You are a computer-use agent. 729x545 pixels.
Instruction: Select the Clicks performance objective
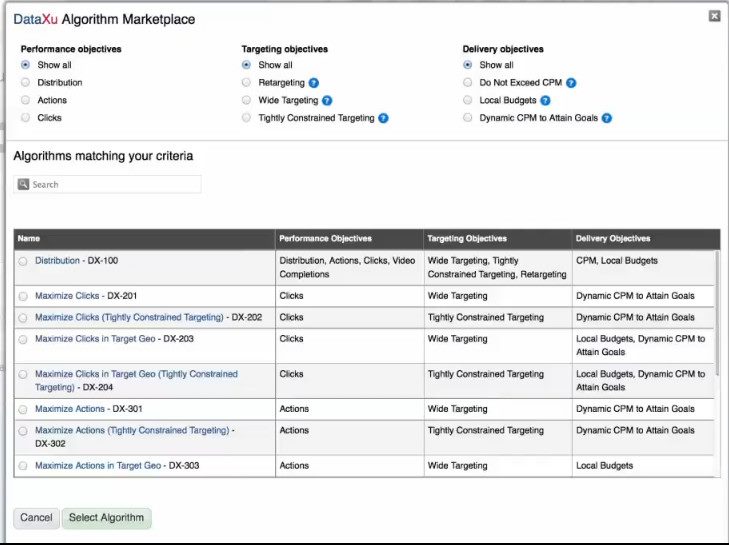(x=26, y=118)
